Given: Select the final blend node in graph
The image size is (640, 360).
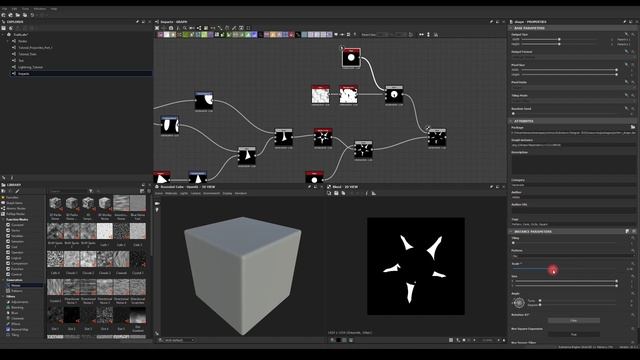Looking at the screenshot, I should [437, 138].
